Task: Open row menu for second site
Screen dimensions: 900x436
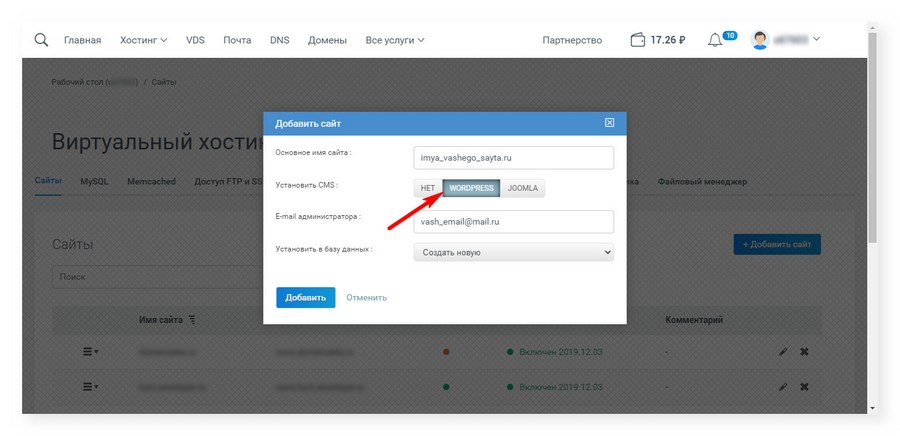Action: tap(91, 387)
